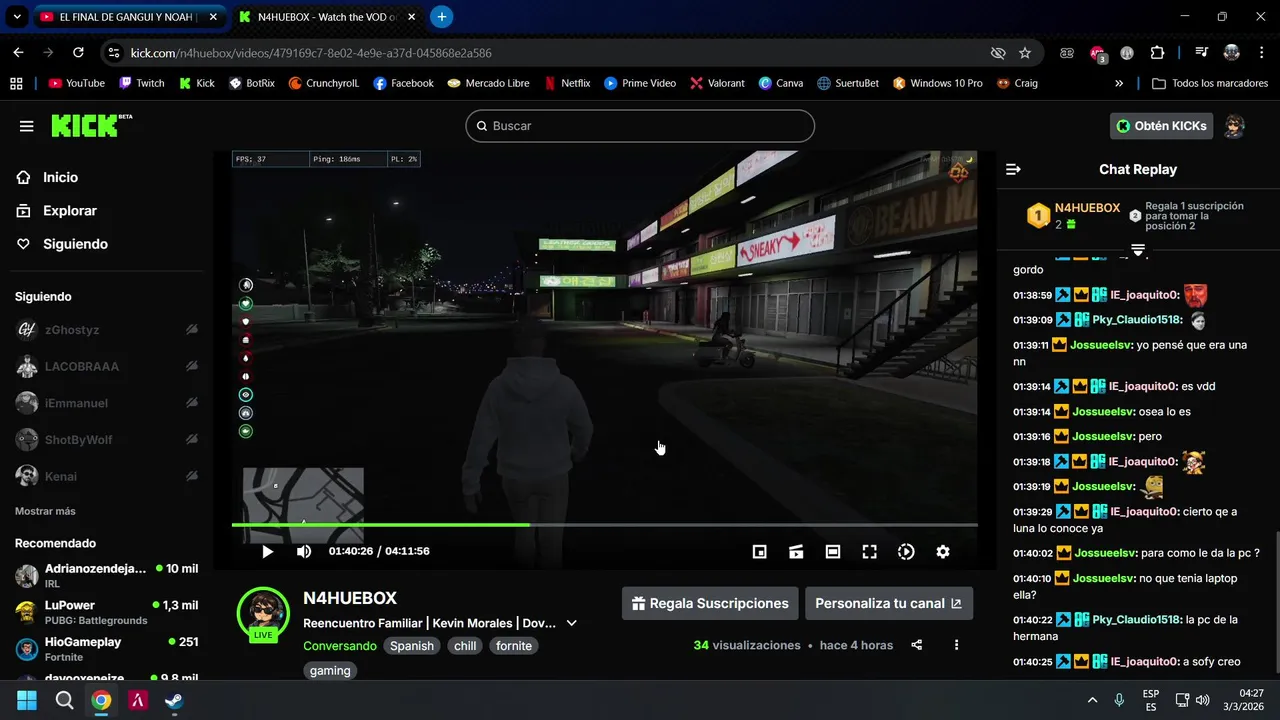The image size is (1280, 720).
Task: Open the Chrome three-dot menu
Action: click(x=1260, y=53)
